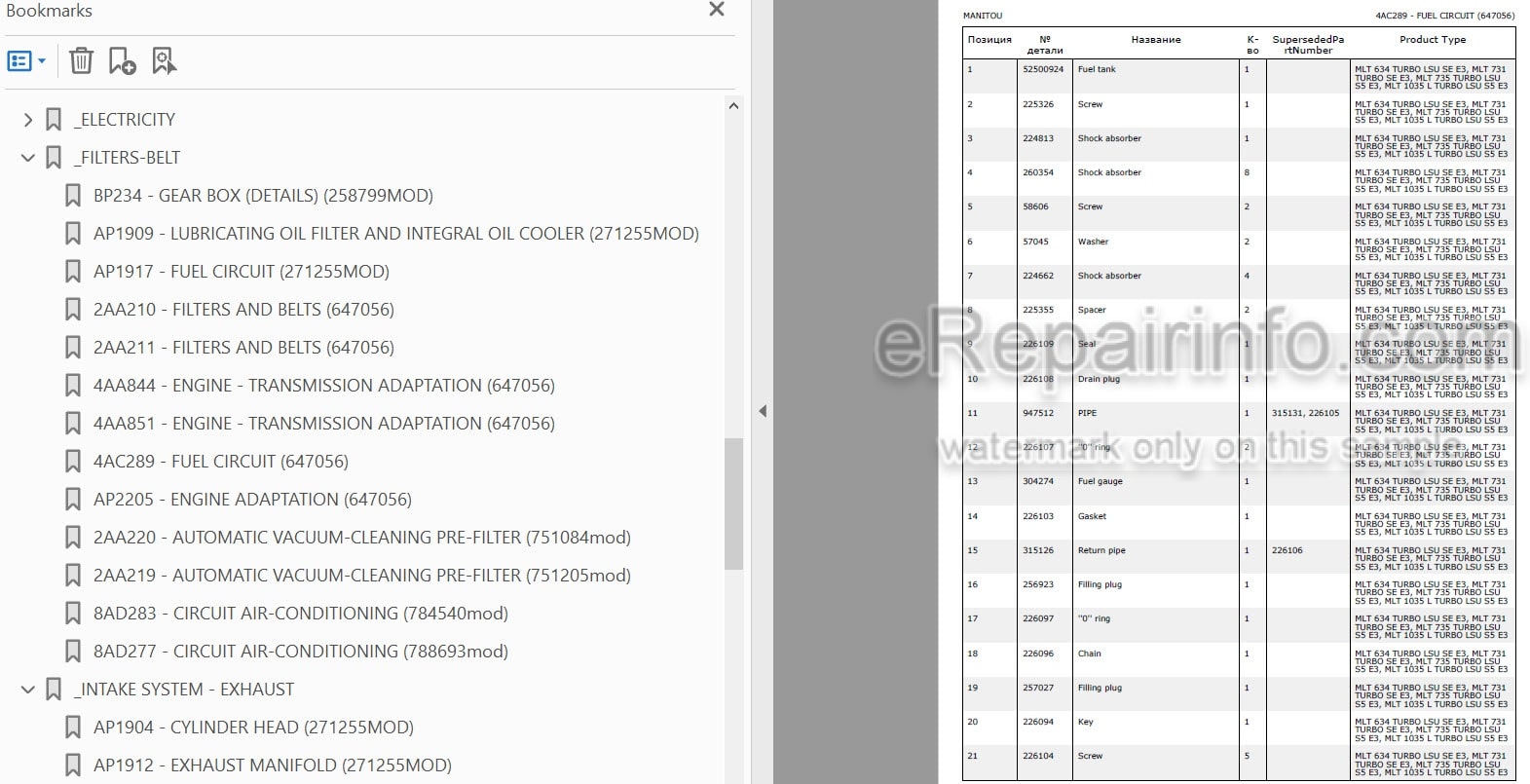Click part number 52500924 in table

1043,70
